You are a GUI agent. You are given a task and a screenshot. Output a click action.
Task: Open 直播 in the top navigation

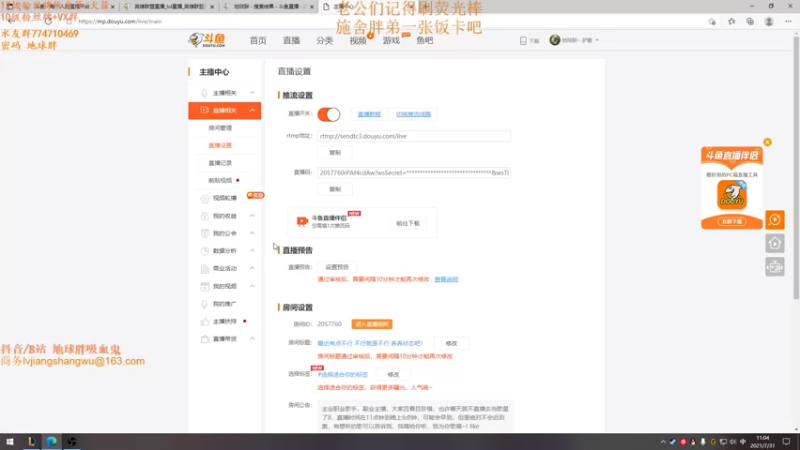coord(291,40)
